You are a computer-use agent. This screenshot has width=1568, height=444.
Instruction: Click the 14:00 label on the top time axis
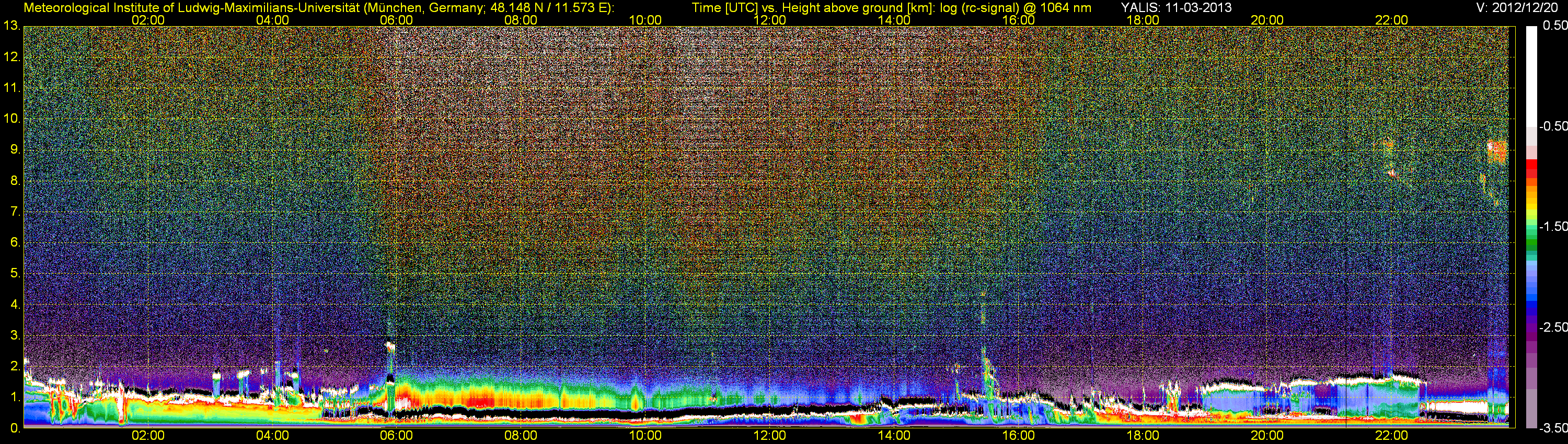tap(894, 20)
